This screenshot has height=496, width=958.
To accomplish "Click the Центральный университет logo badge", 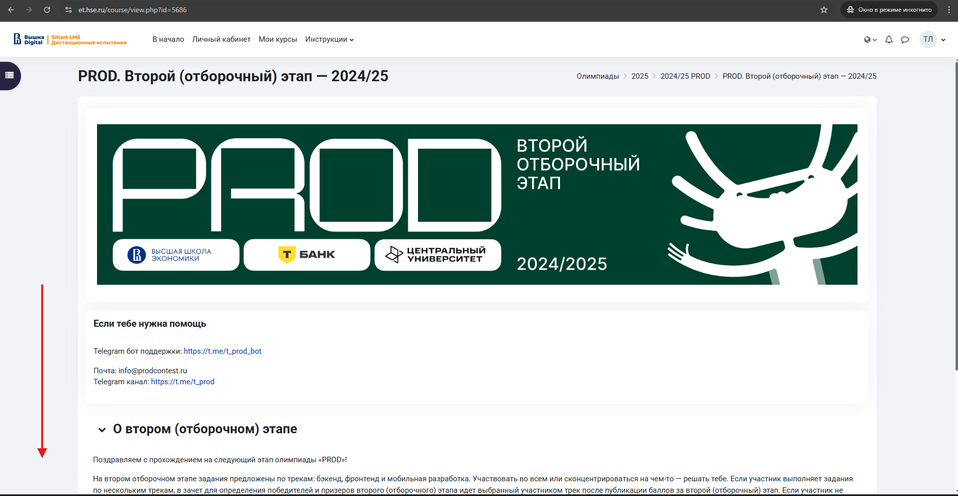I will click(x=437, y=255).
